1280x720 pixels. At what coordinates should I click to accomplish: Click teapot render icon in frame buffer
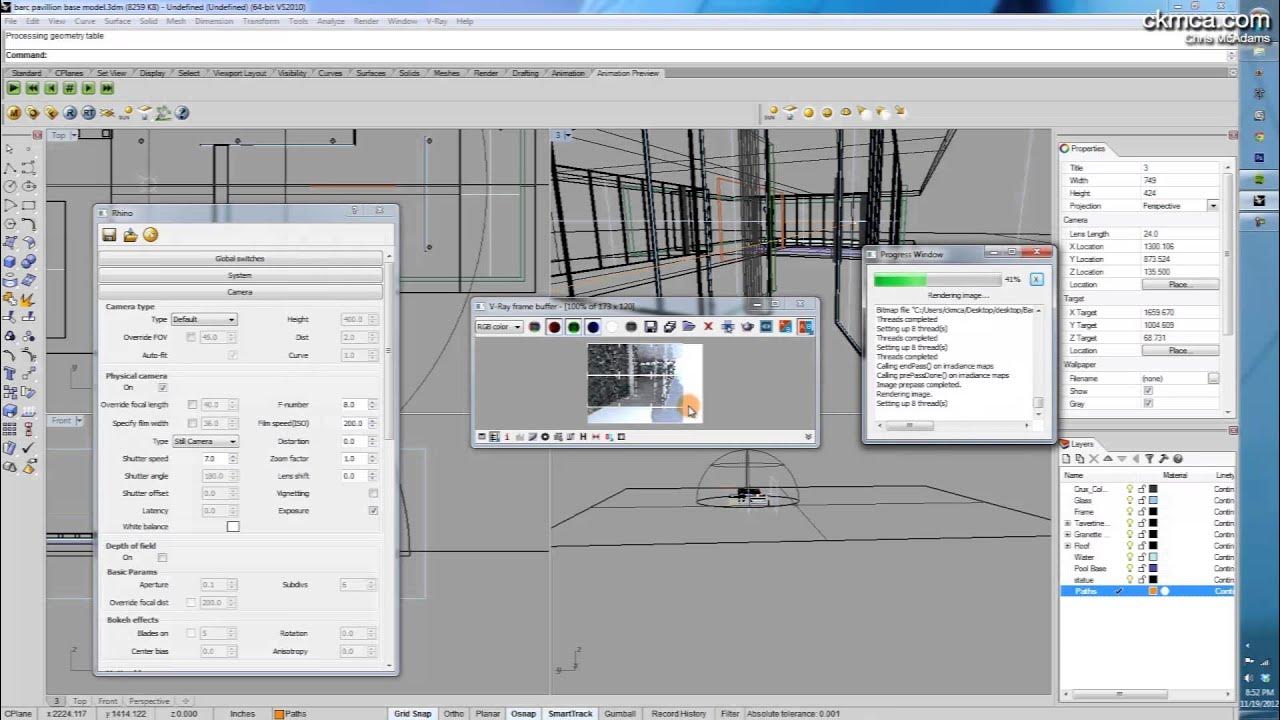pyautogui.click(x=747, y=327)
